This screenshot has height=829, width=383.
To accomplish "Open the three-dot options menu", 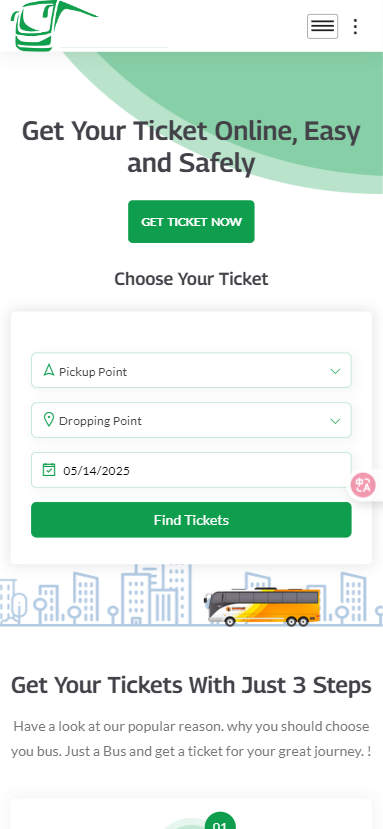I will pyautogui.click(x=355, y=26).
